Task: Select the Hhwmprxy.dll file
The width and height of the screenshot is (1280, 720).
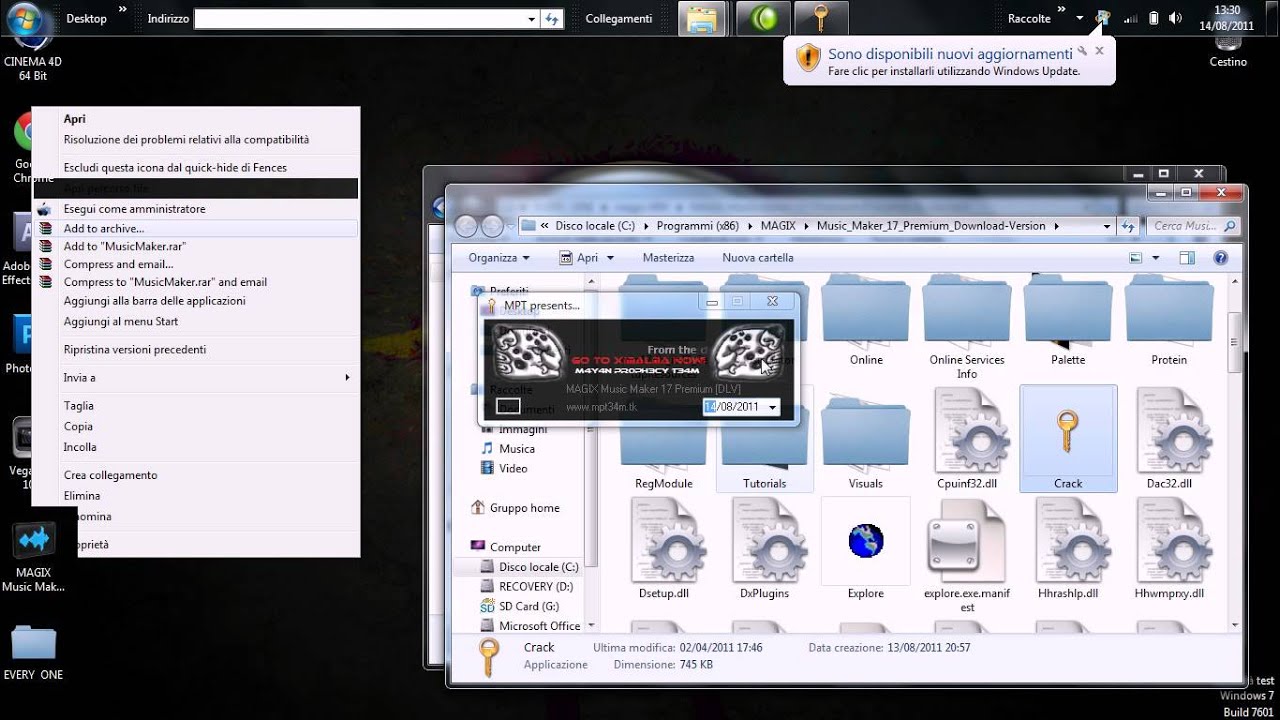Action: click(1169, 549)
